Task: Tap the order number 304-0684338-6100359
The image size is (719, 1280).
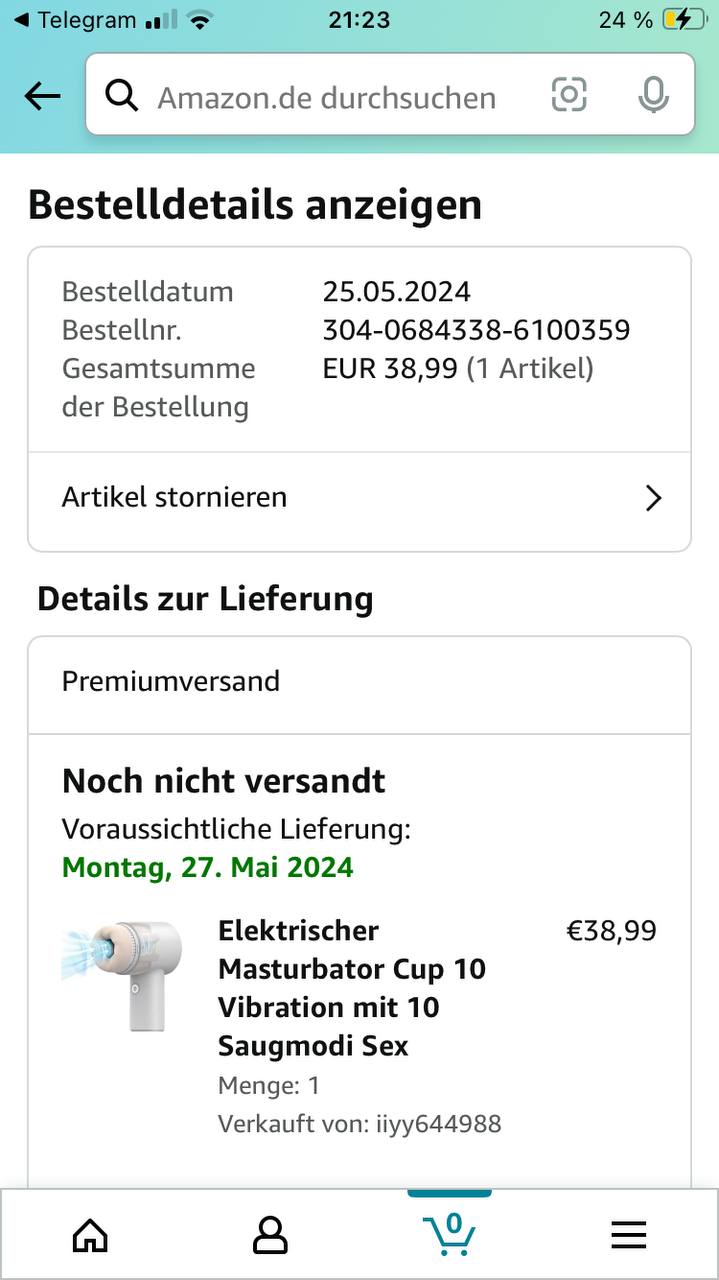Action: pos(476,330)
